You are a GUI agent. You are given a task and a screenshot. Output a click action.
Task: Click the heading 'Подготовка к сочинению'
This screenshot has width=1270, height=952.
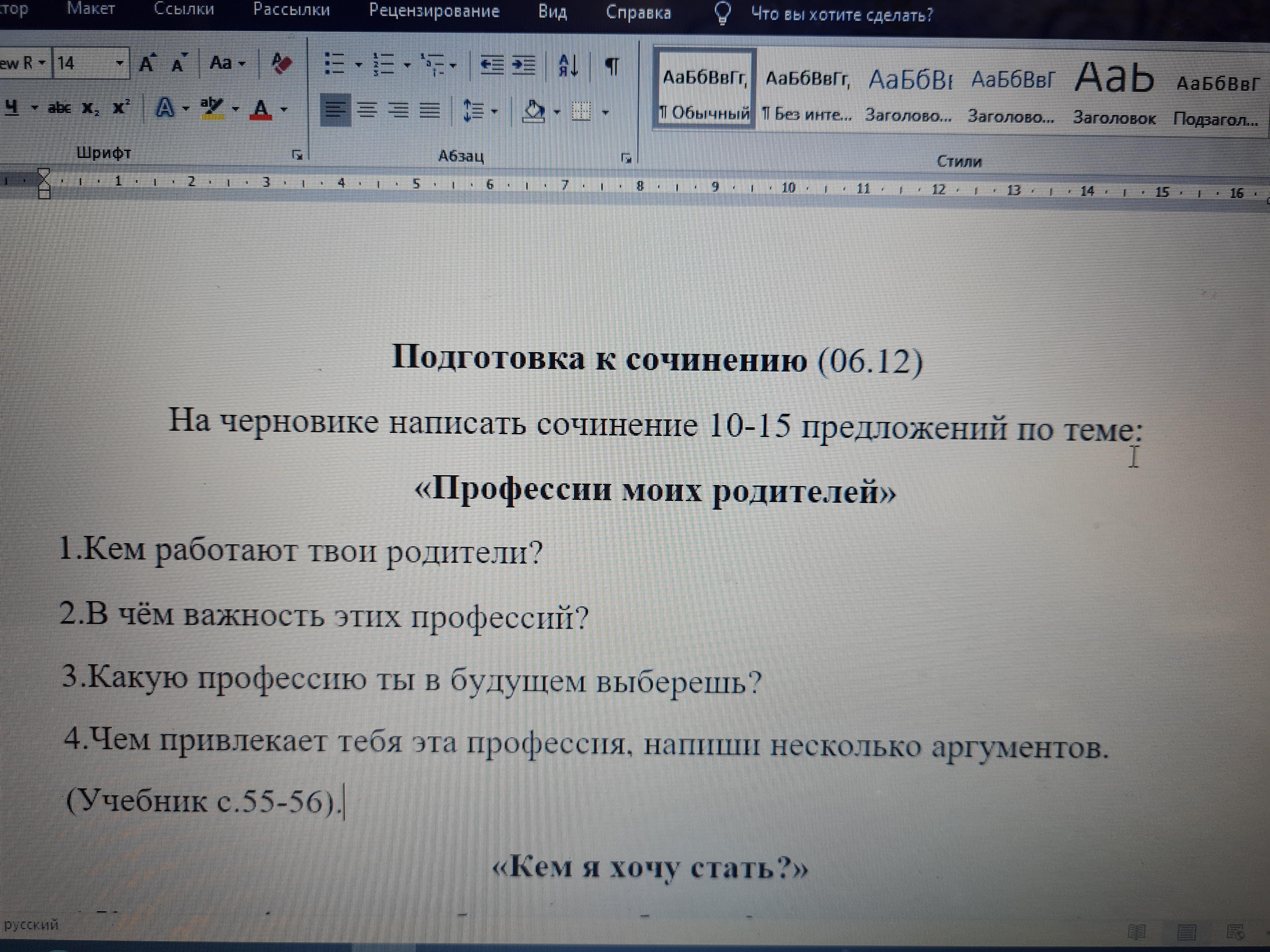[x=599, y=358]
